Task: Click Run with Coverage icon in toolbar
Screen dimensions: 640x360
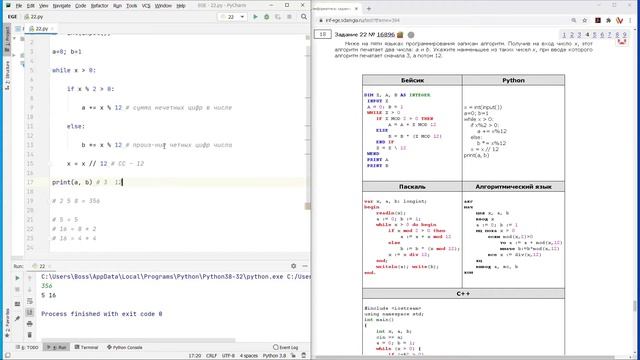Action: pyautogui.click(x=278, y=17)
